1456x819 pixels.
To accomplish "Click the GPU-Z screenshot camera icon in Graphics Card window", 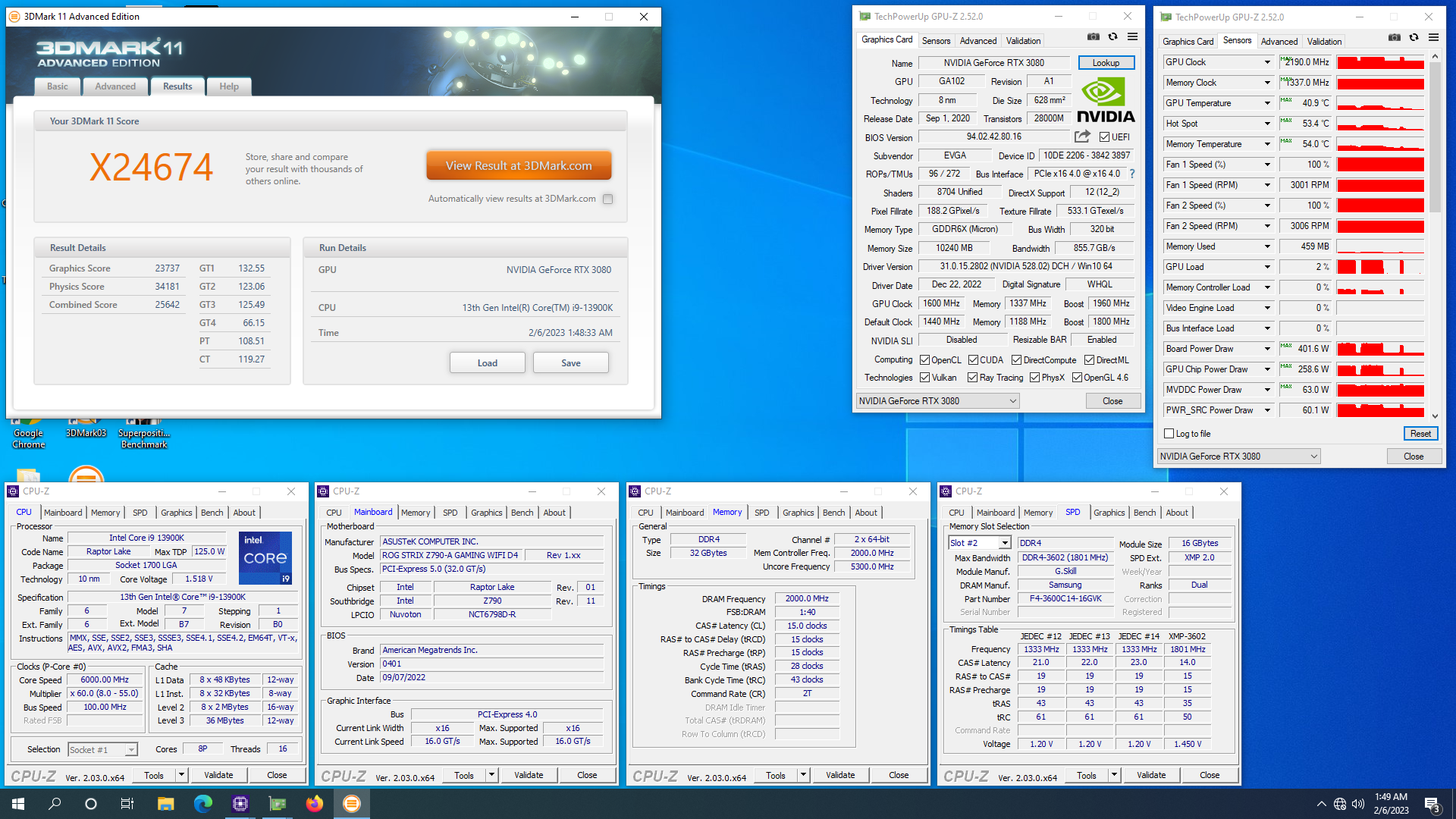I will coord(1093,36).
